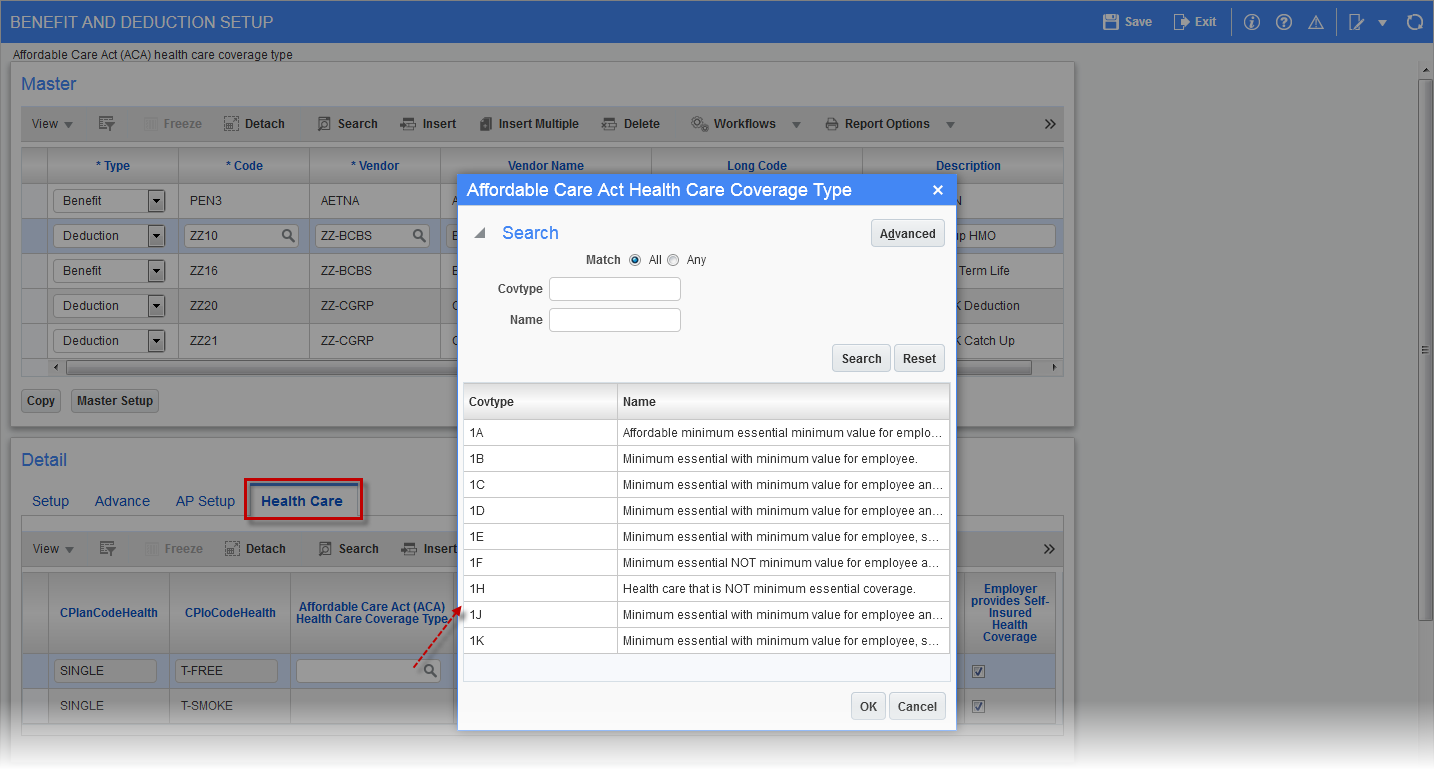
Task: Show more Master toolbar items chevron
Action: [1050, 124]
